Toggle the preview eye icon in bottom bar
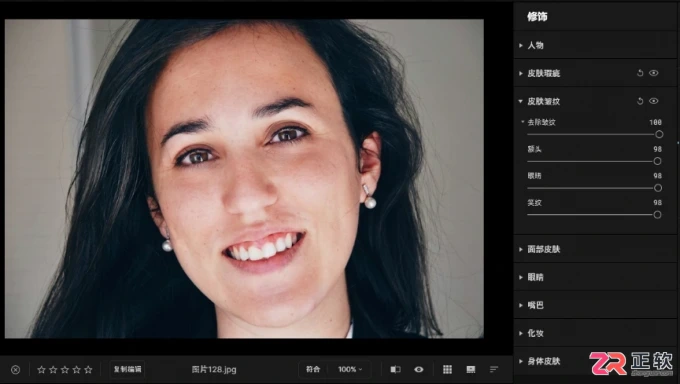The height and width of the screenshot is (384, 680). (418, 369)
